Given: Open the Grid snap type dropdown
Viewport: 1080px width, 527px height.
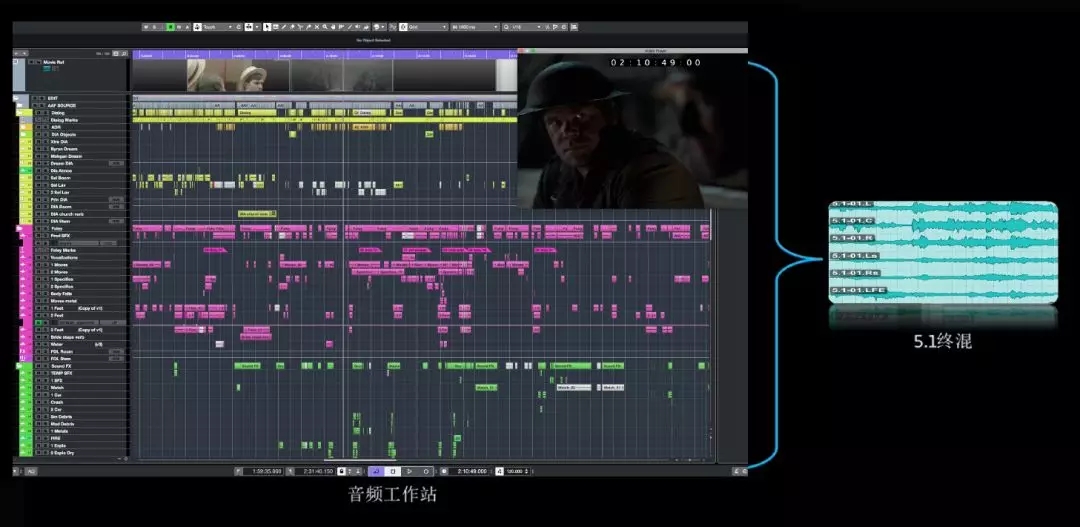Looking at the screenshot, I should click(x=420, y=27).
